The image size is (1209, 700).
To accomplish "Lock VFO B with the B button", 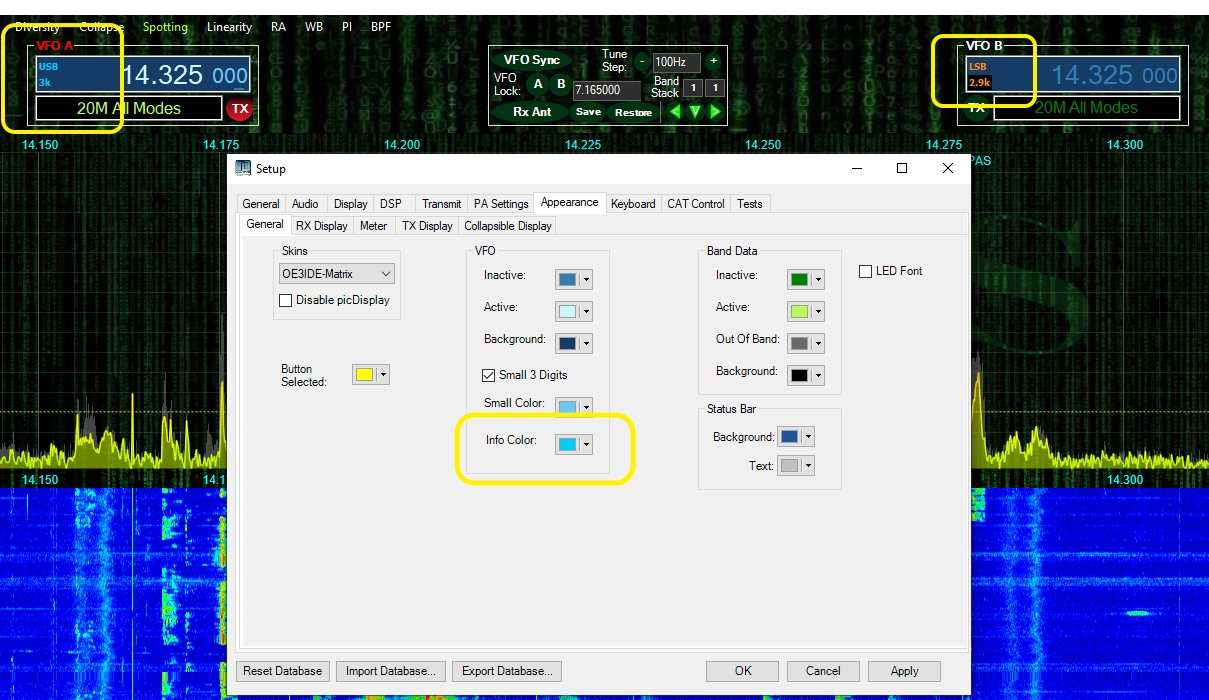I will [x=561, y=85].
